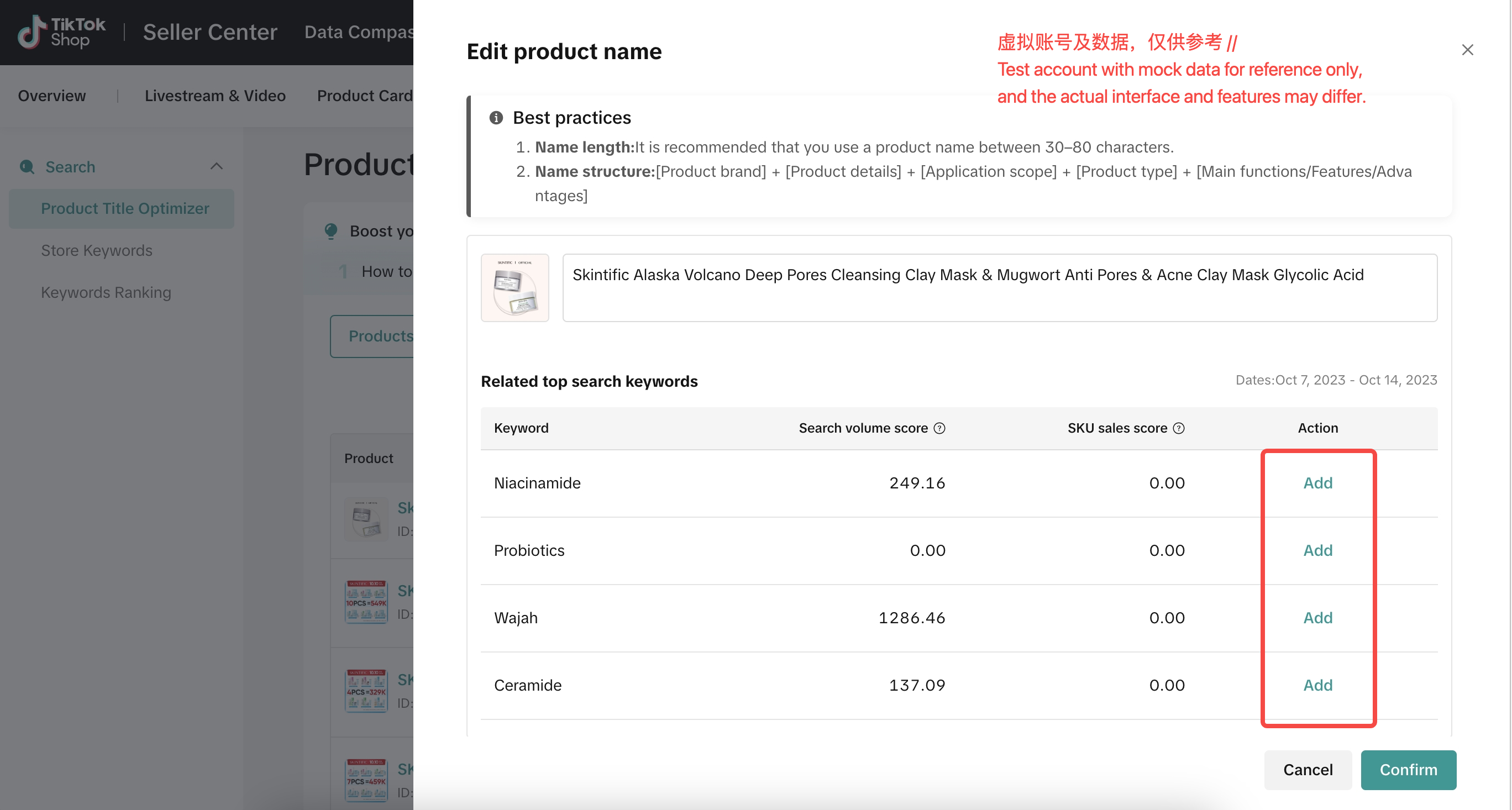This screenshot has width=1512, height=810.
Task: Click the close X icon on modal
Action: coord(1467,49)
